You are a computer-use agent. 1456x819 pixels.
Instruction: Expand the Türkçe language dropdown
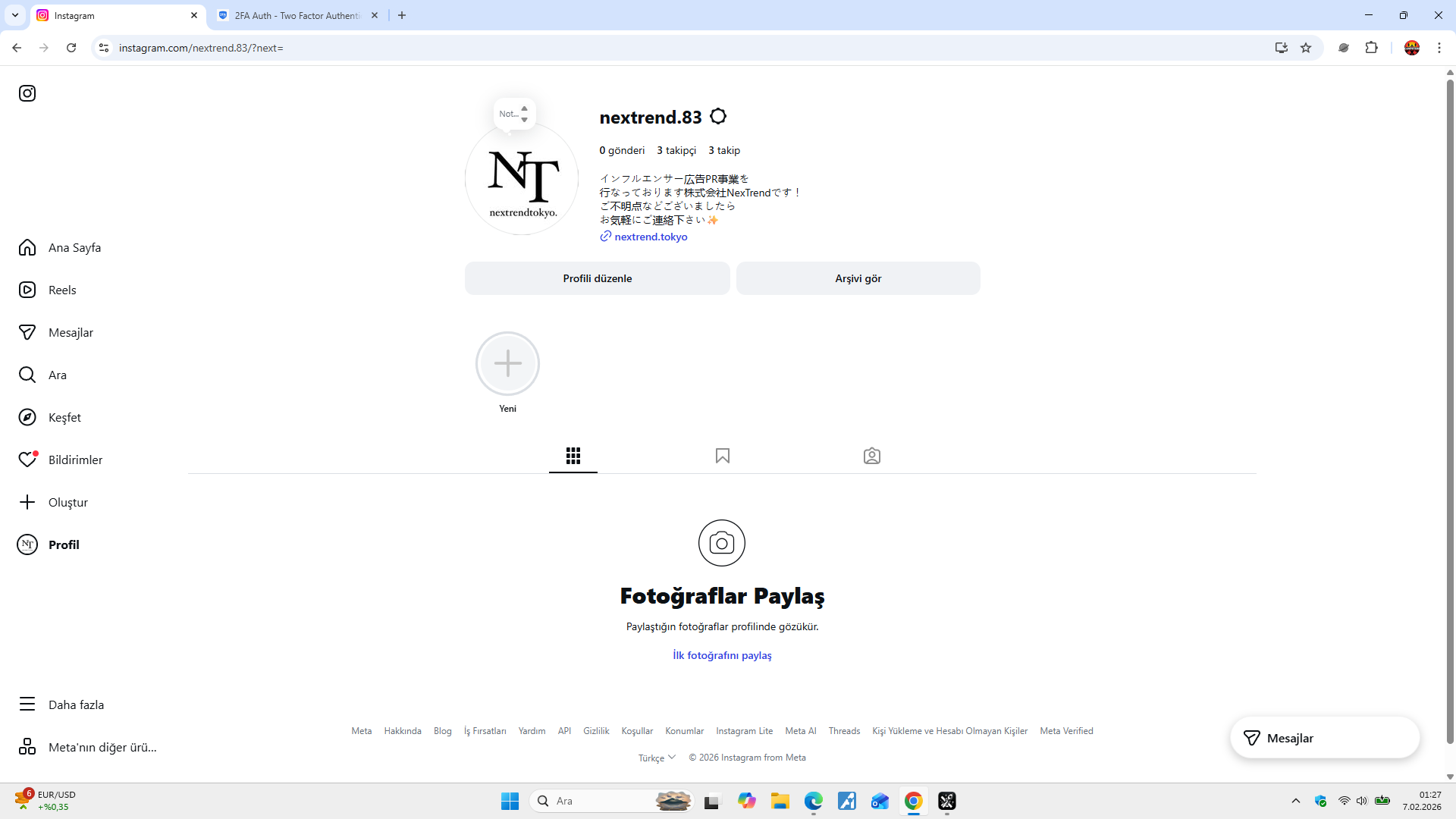pos(657,758)
